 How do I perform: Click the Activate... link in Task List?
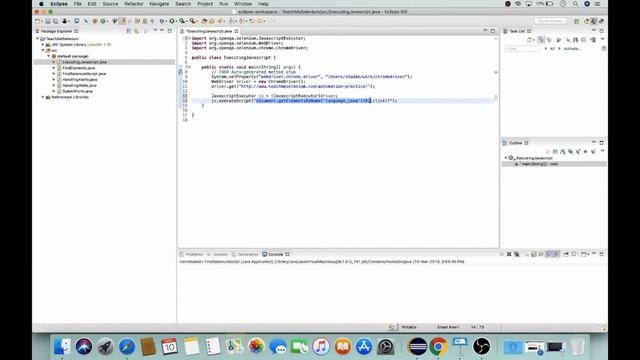(x=572, y=49)
